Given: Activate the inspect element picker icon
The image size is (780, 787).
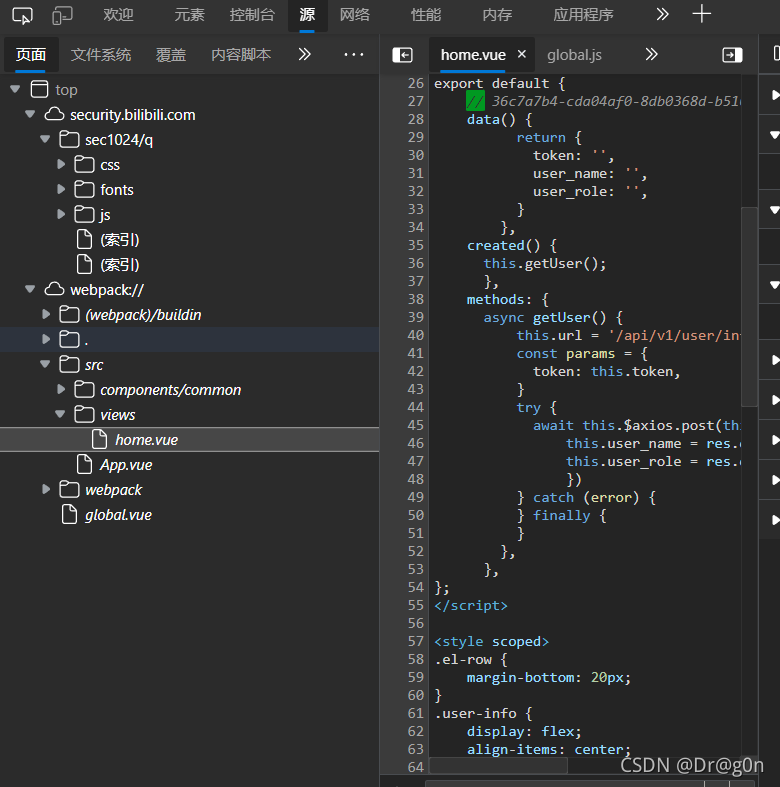Looking at the screenshot, I should [x=23, y=16].
